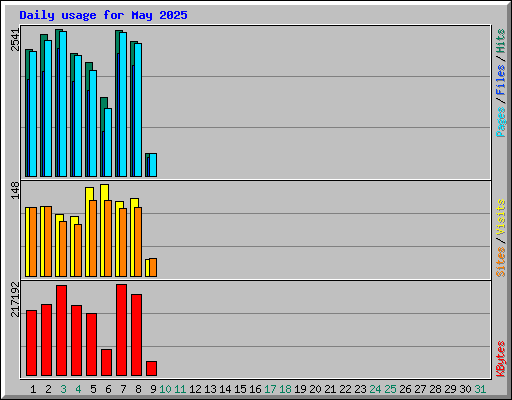Click the red "KBytes" legend label
Image resolution: width=512 pixels, height=400 pixels.
point(501,359)
